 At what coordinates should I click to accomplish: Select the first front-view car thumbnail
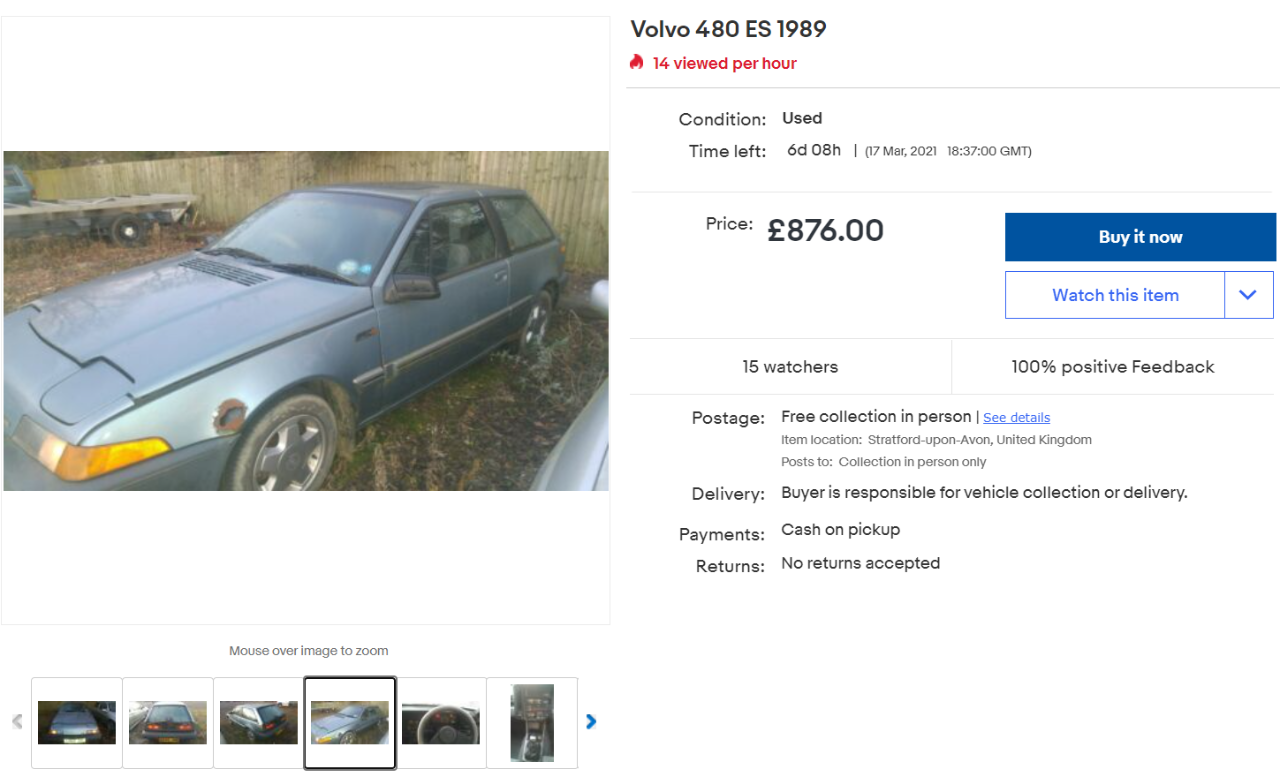tap(77, 723)
